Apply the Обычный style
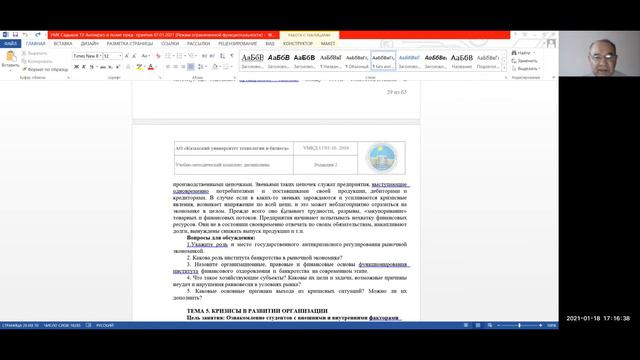The image size is (640, 360). tap(357, 61)
